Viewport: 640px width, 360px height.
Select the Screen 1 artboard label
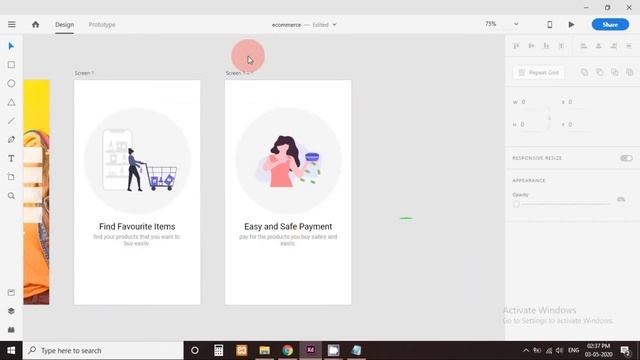[84, 73]
